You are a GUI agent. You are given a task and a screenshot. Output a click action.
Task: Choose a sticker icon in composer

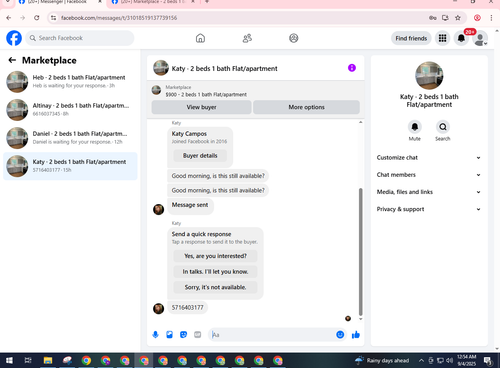click(183, 335)
